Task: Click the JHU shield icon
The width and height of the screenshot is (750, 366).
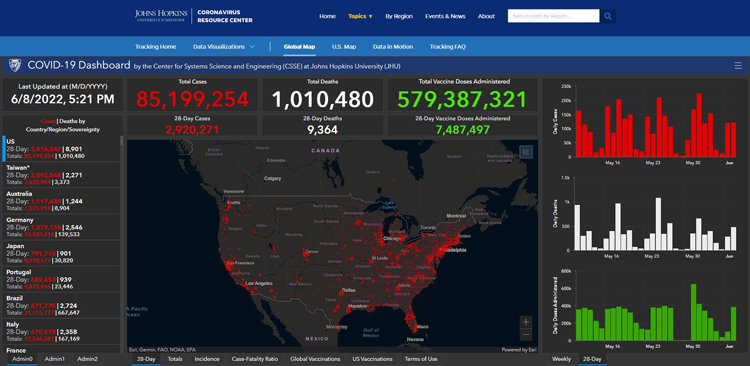Action: [15, 65]
